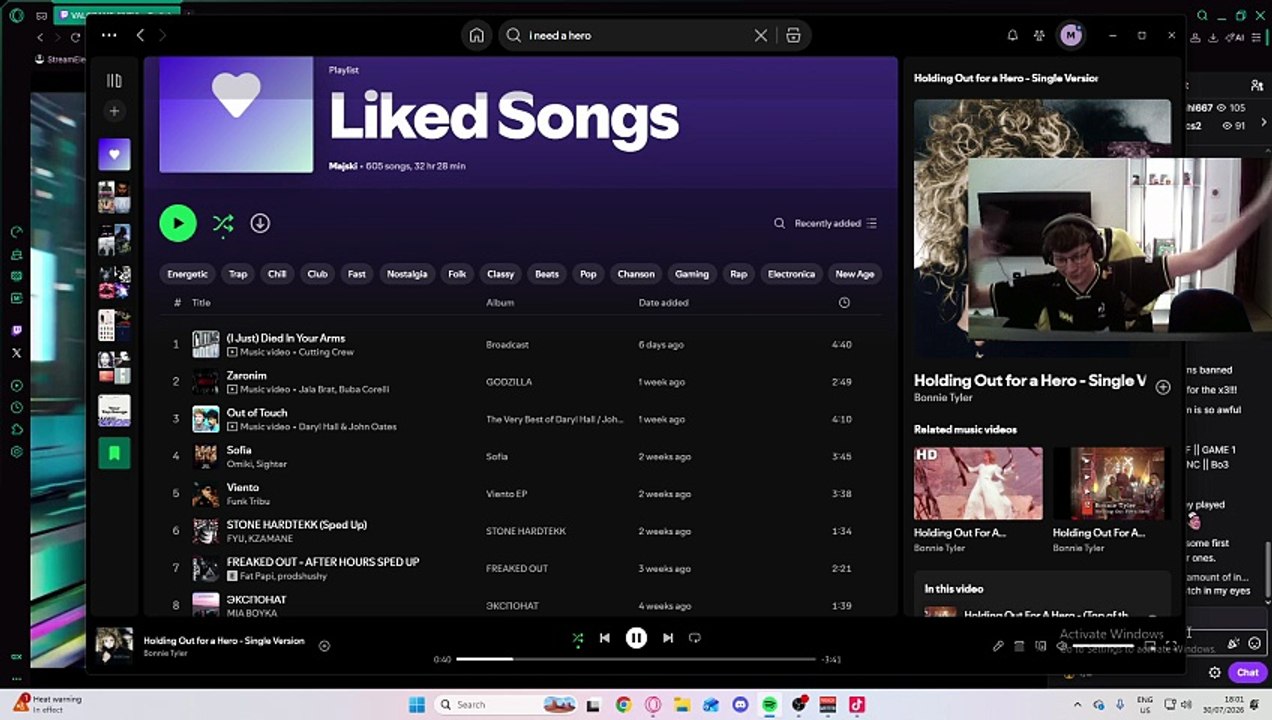Open the Friend Activity icon
1272x720 pixels.
coord(1040,35)
